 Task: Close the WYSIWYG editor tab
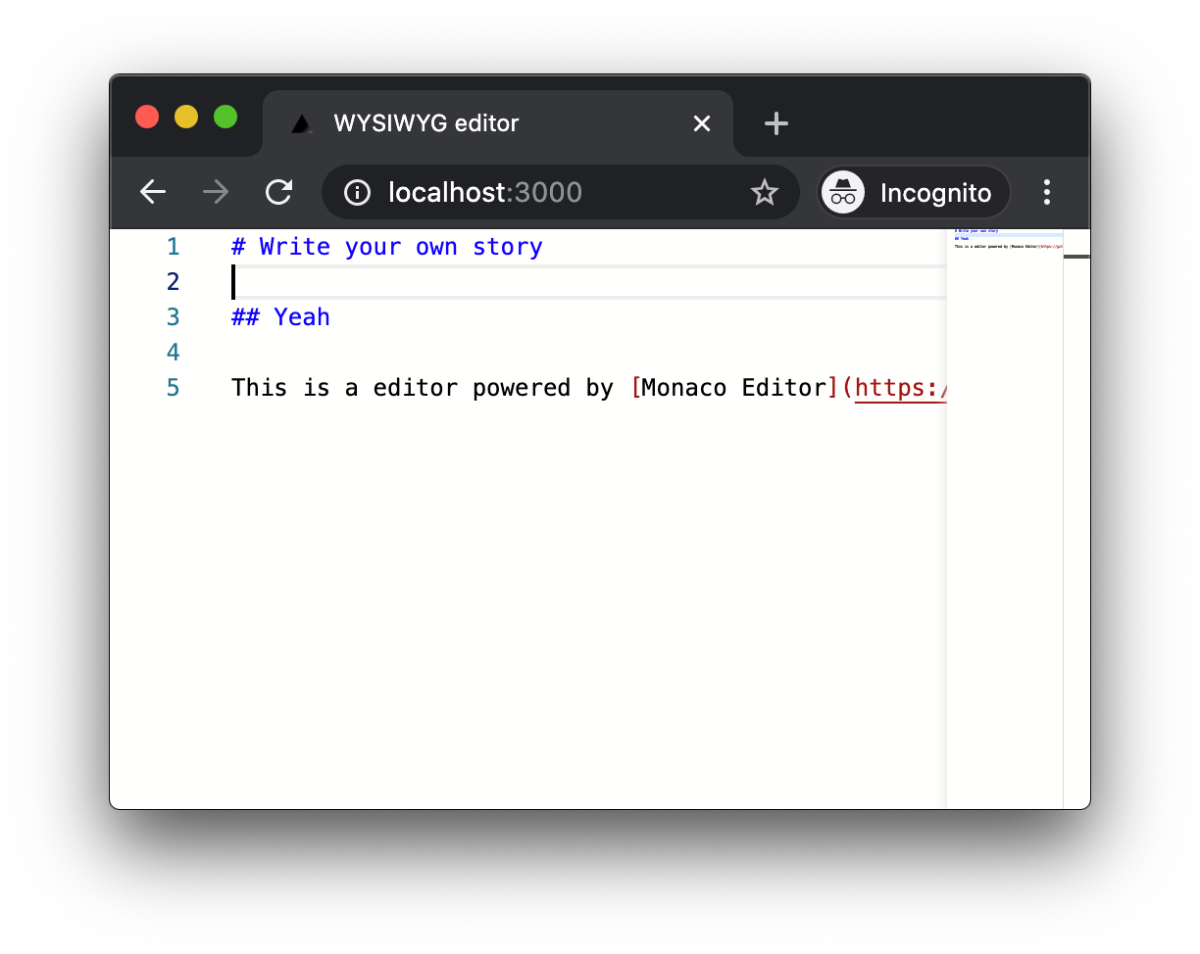702,123
